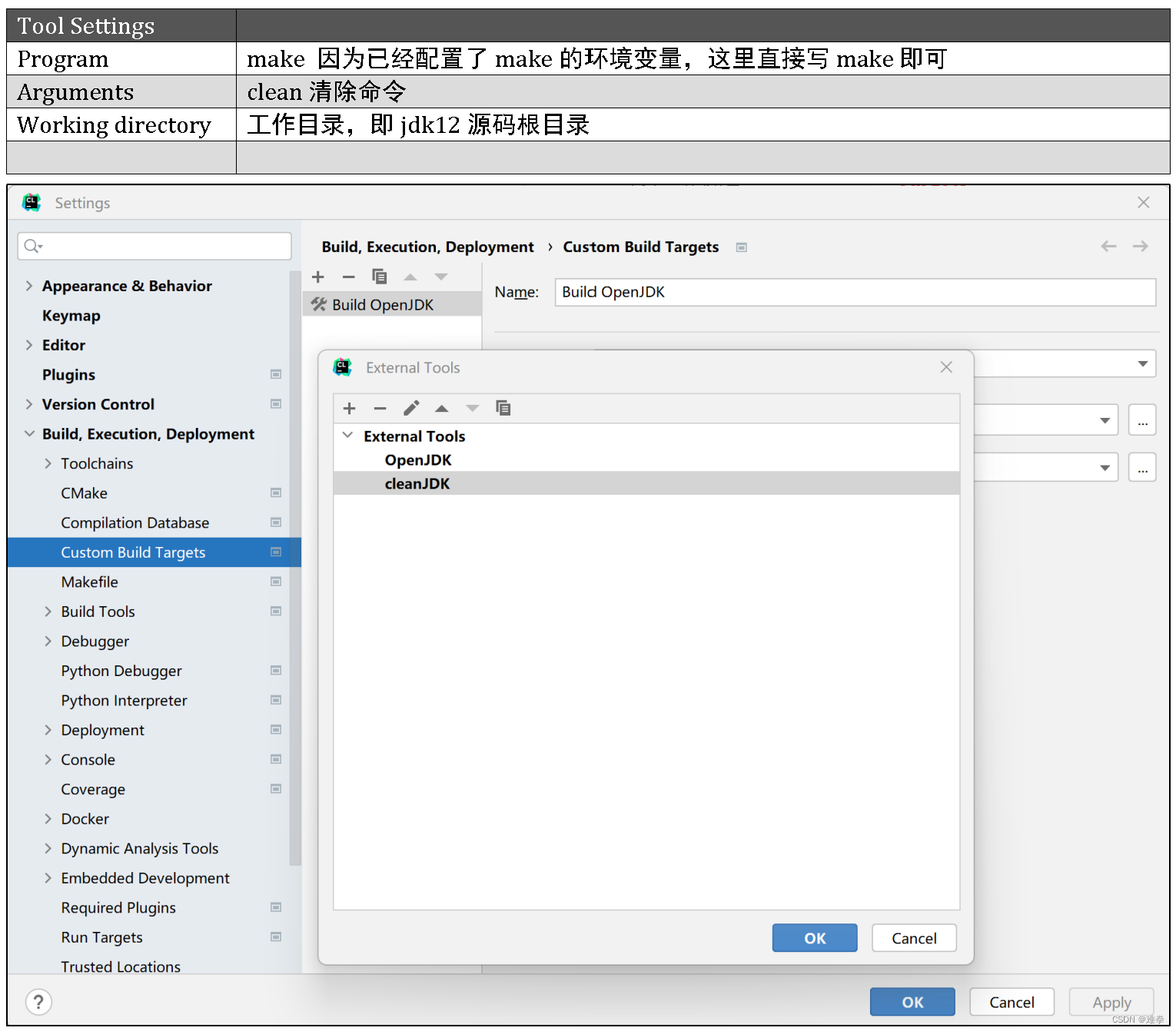Expand Appearance & Behavior settings group
Viewport: 1176px width, 1031px height.
(29, 286)
